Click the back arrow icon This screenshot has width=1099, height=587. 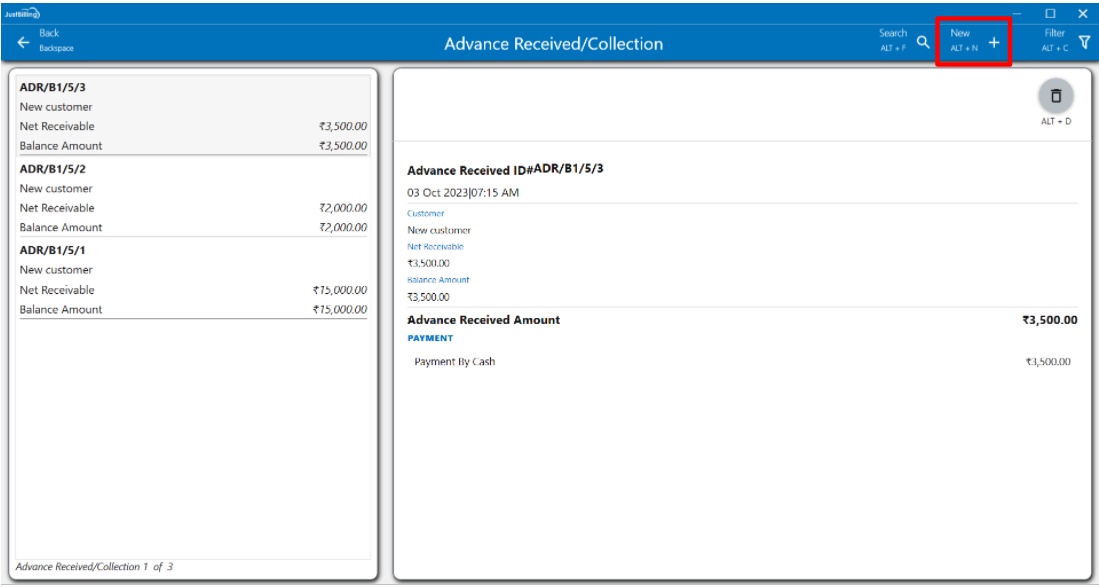click(x=23, y=43)
